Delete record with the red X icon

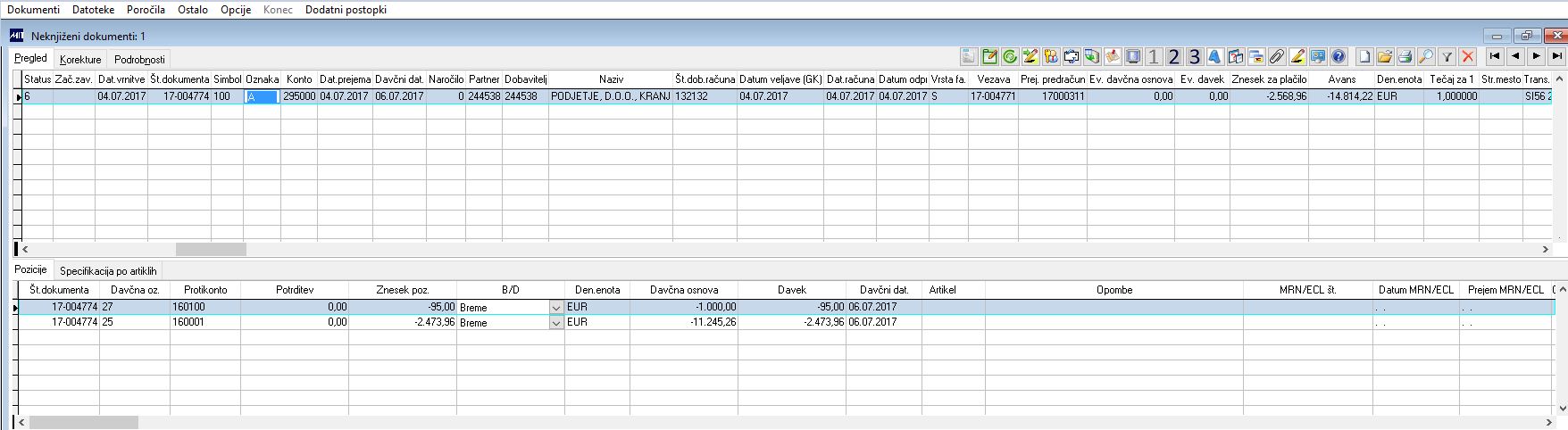click(1467, 57)
